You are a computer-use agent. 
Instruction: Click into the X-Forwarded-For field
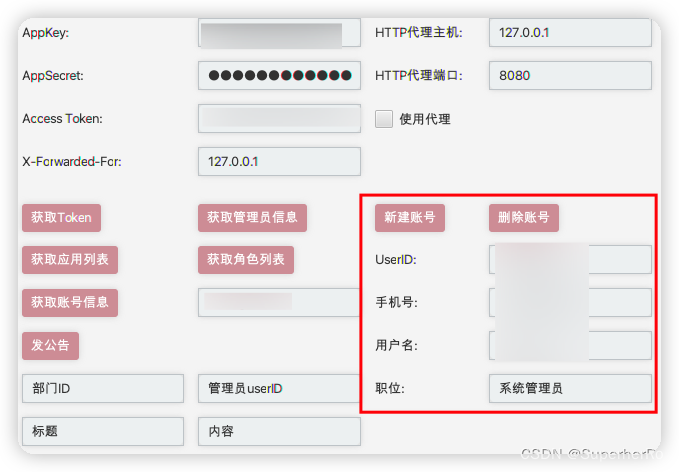(x=279, y=162)
